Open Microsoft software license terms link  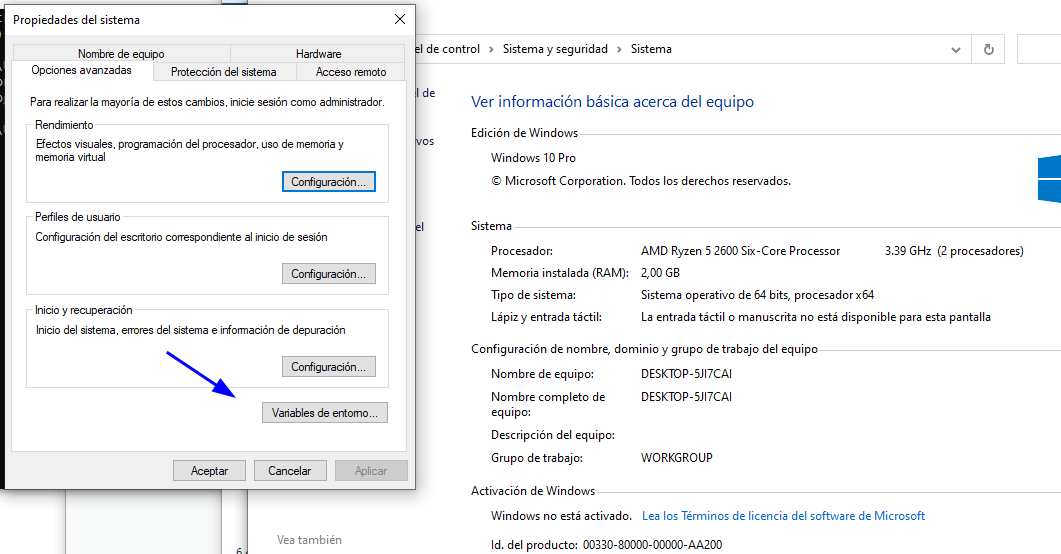[x=783, y=516]
